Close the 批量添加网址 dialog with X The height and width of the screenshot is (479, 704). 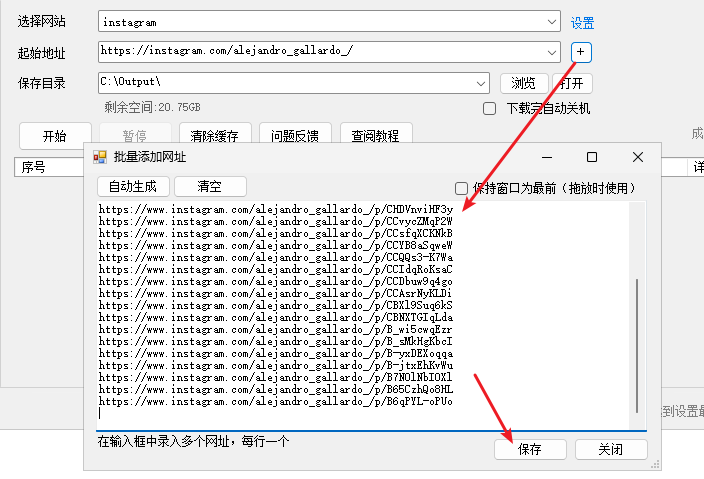638,157
